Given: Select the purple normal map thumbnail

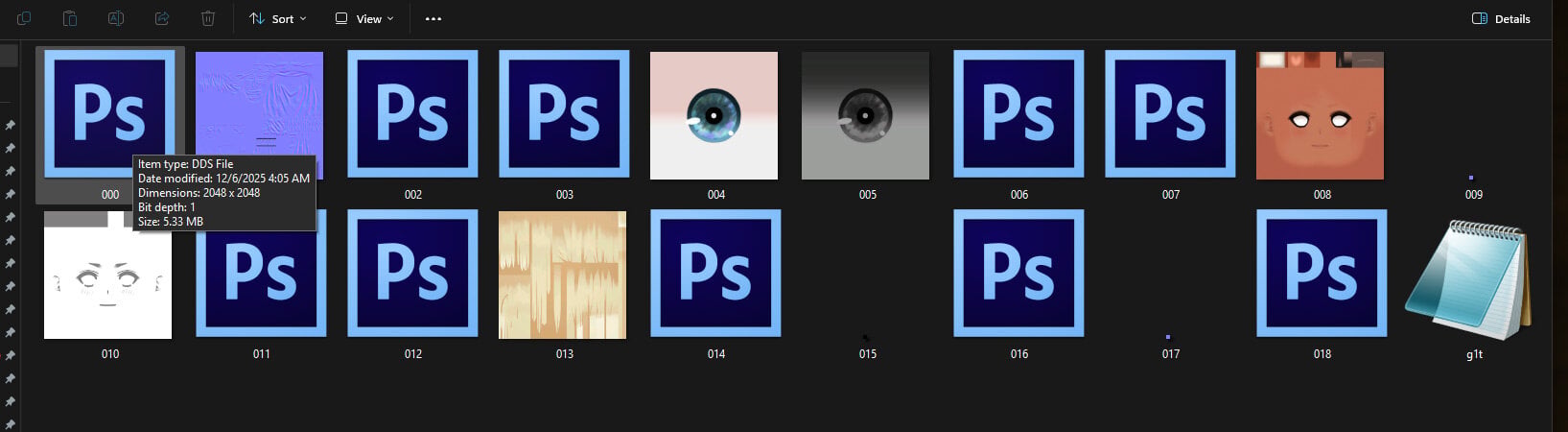Looking at the screenshot, I should 259,115.
